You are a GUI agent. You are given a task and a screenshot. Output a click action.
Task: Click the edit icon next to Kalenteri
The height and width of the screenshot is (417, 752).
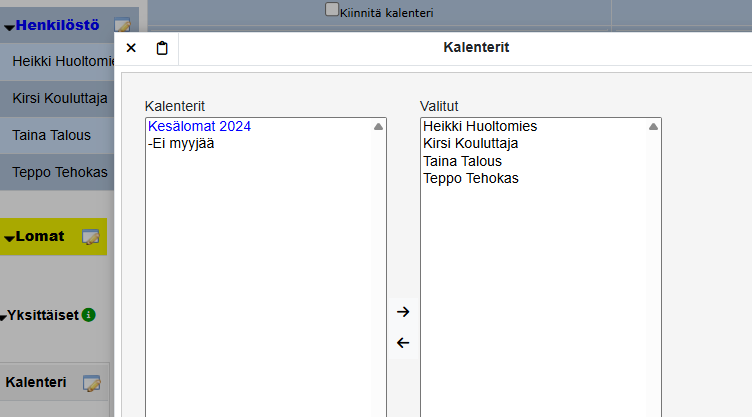pos(91,383)
